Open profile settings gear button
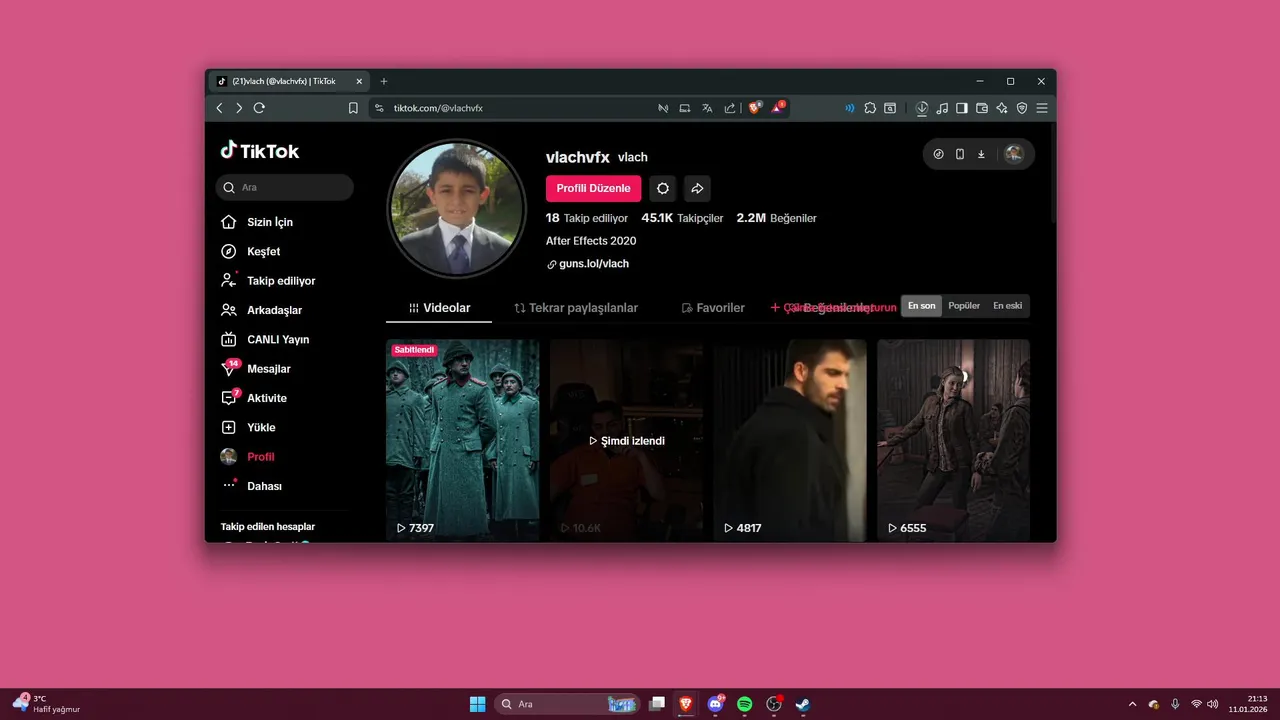The height and width of the screenshot is (720, 1280). [663, 188]
